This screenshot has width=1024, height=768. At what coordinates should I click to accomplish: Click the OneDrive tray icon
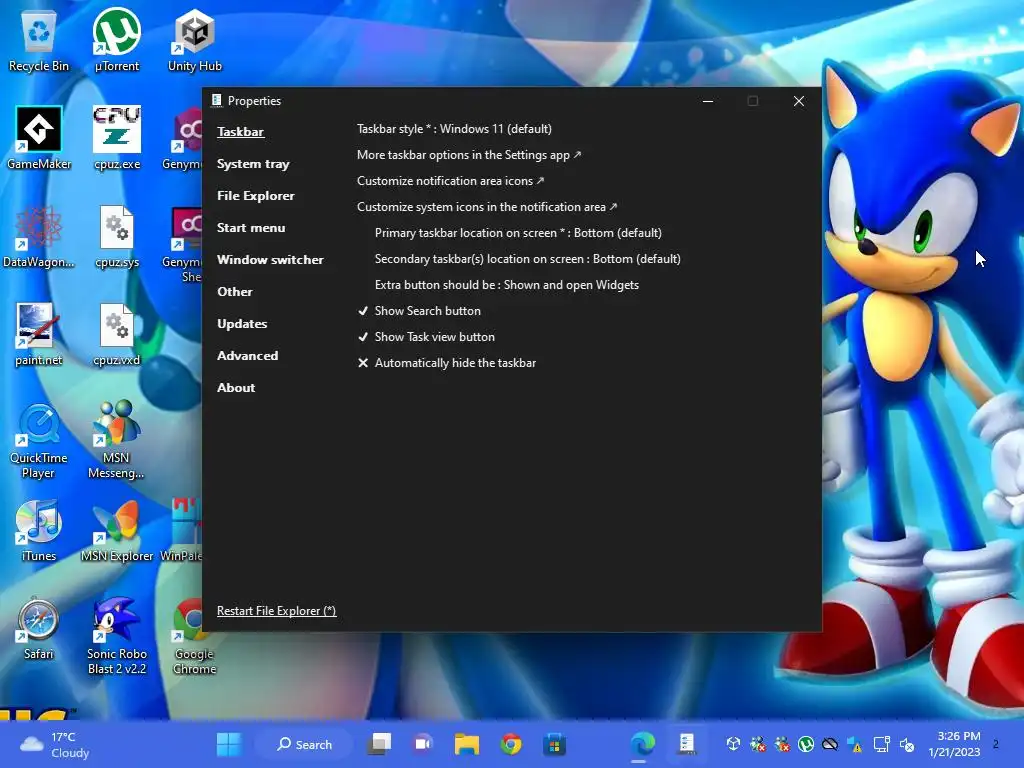click(x=830, y=744)
